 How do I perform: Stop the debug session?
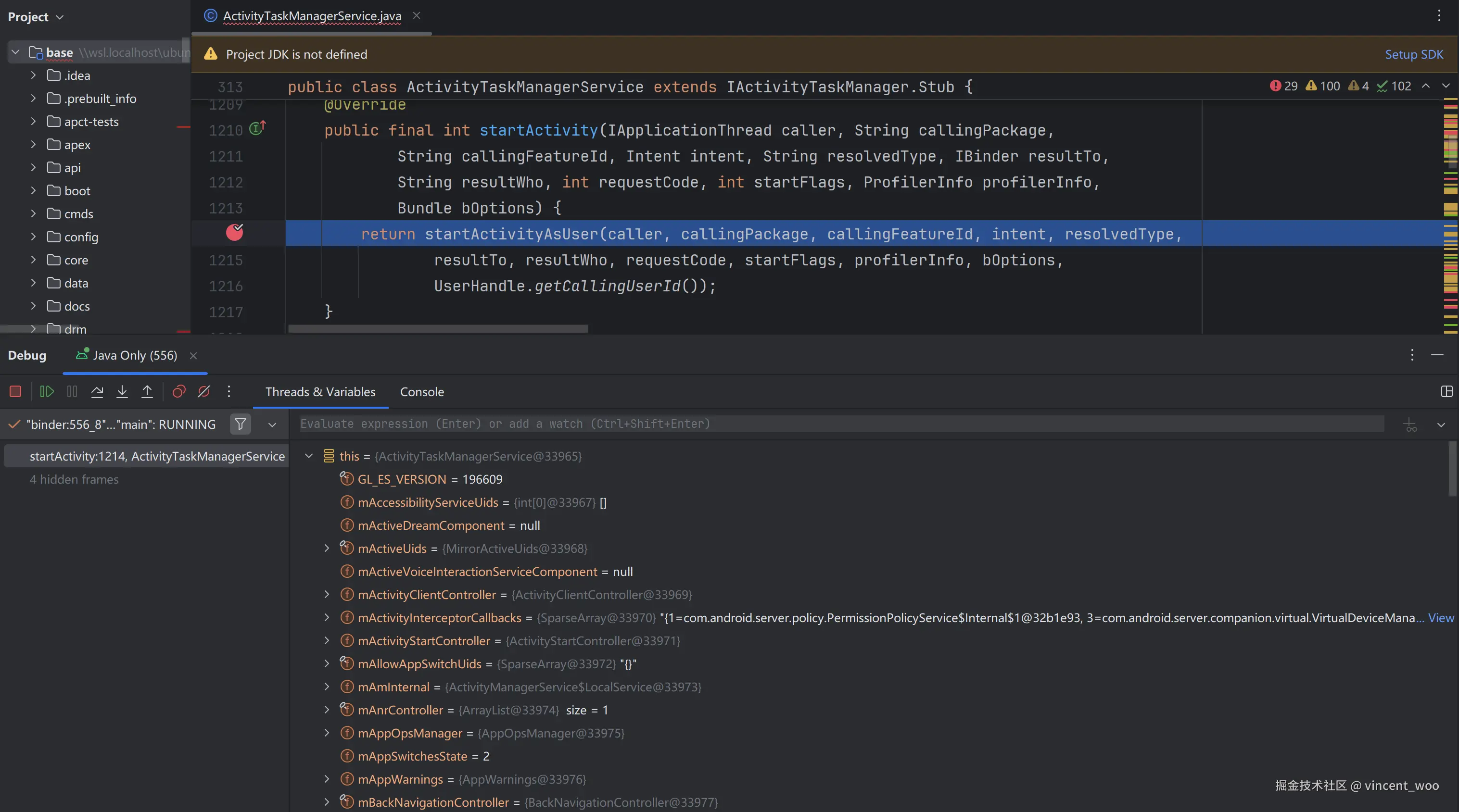coord(15,391)
